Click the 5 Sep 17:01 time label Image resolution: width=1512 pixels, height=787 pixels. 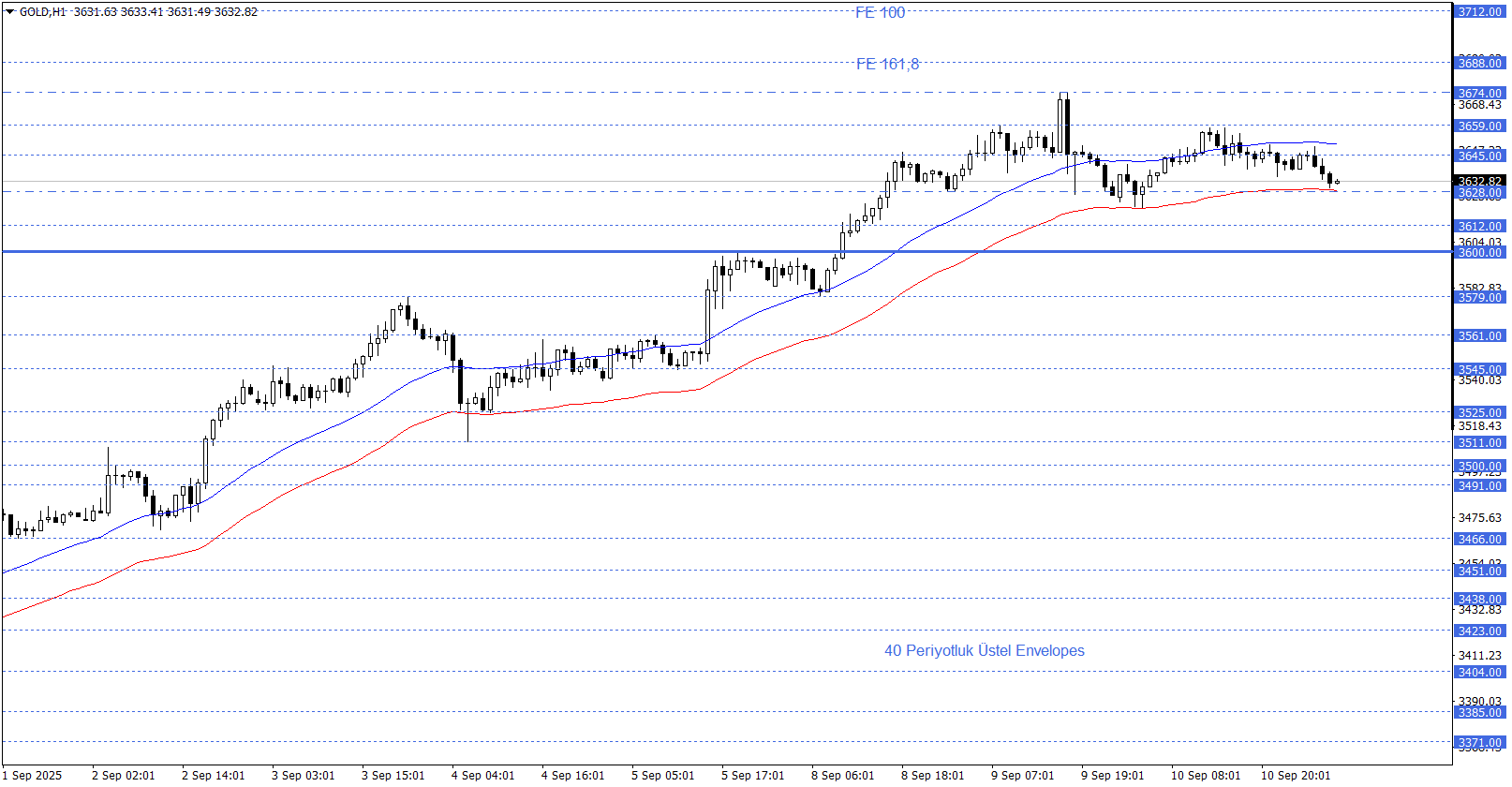coord(753,776)
